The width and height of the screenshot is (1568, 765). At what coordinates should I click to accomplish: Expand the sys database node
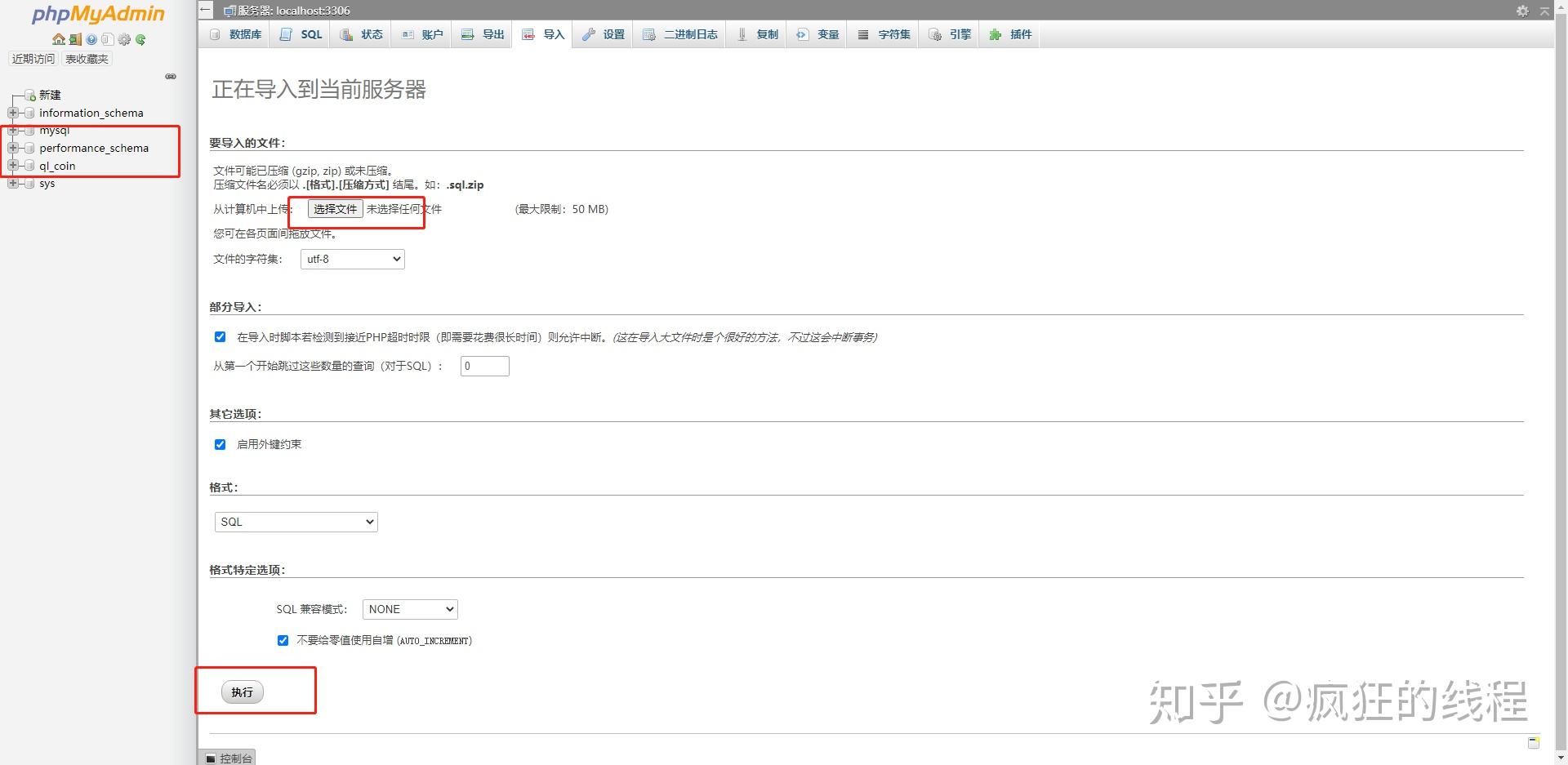click(13, 184)
